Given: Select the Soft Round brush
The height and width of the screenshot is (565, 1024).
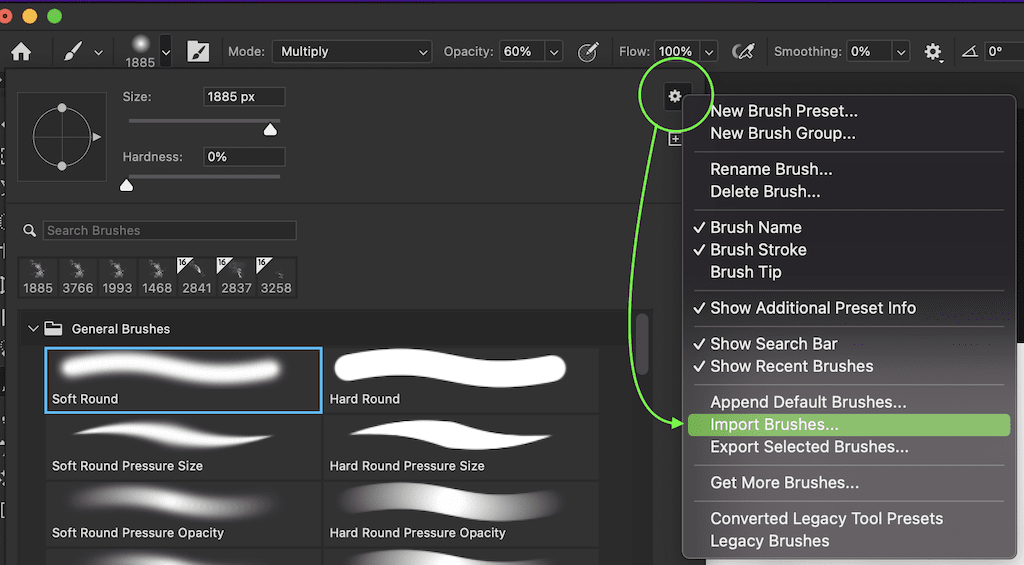Looking at the screenshot, I should click(184, 380).
